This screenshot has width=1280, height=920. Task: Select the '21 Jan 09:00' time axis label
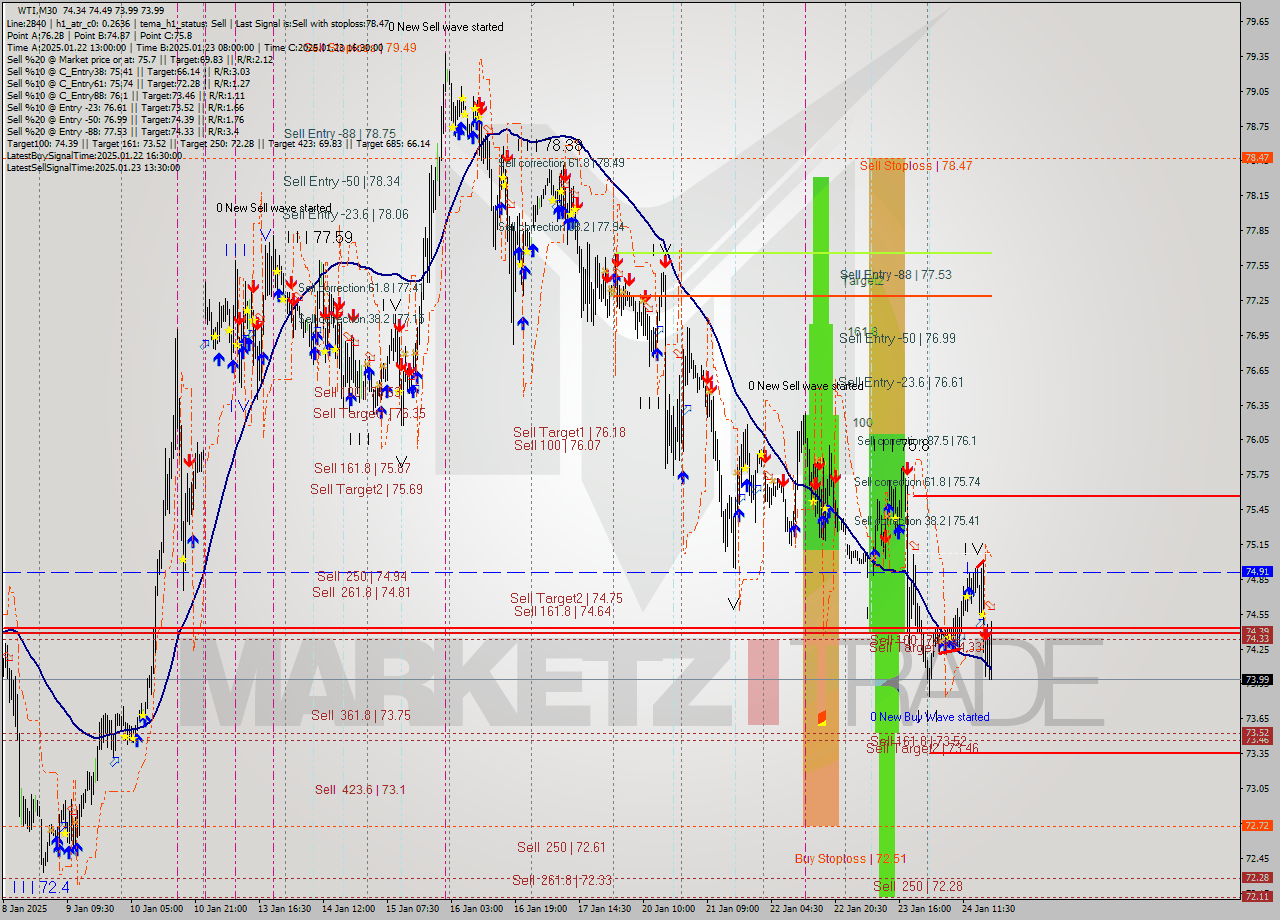pos(731,909)
